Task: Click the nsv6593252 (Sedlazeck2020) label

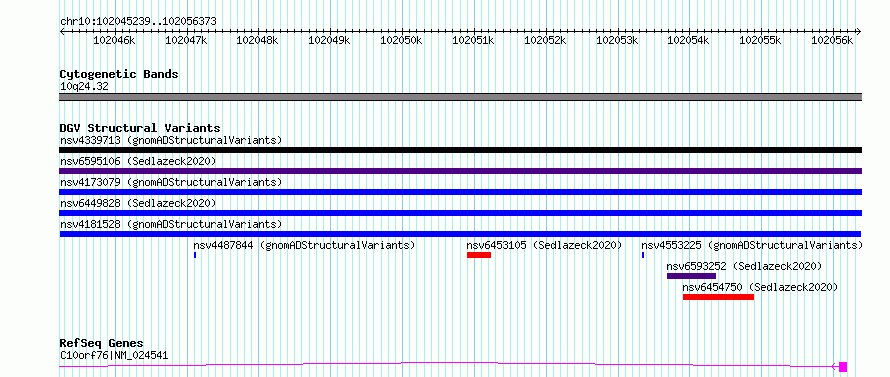Action: pos(744,266)
